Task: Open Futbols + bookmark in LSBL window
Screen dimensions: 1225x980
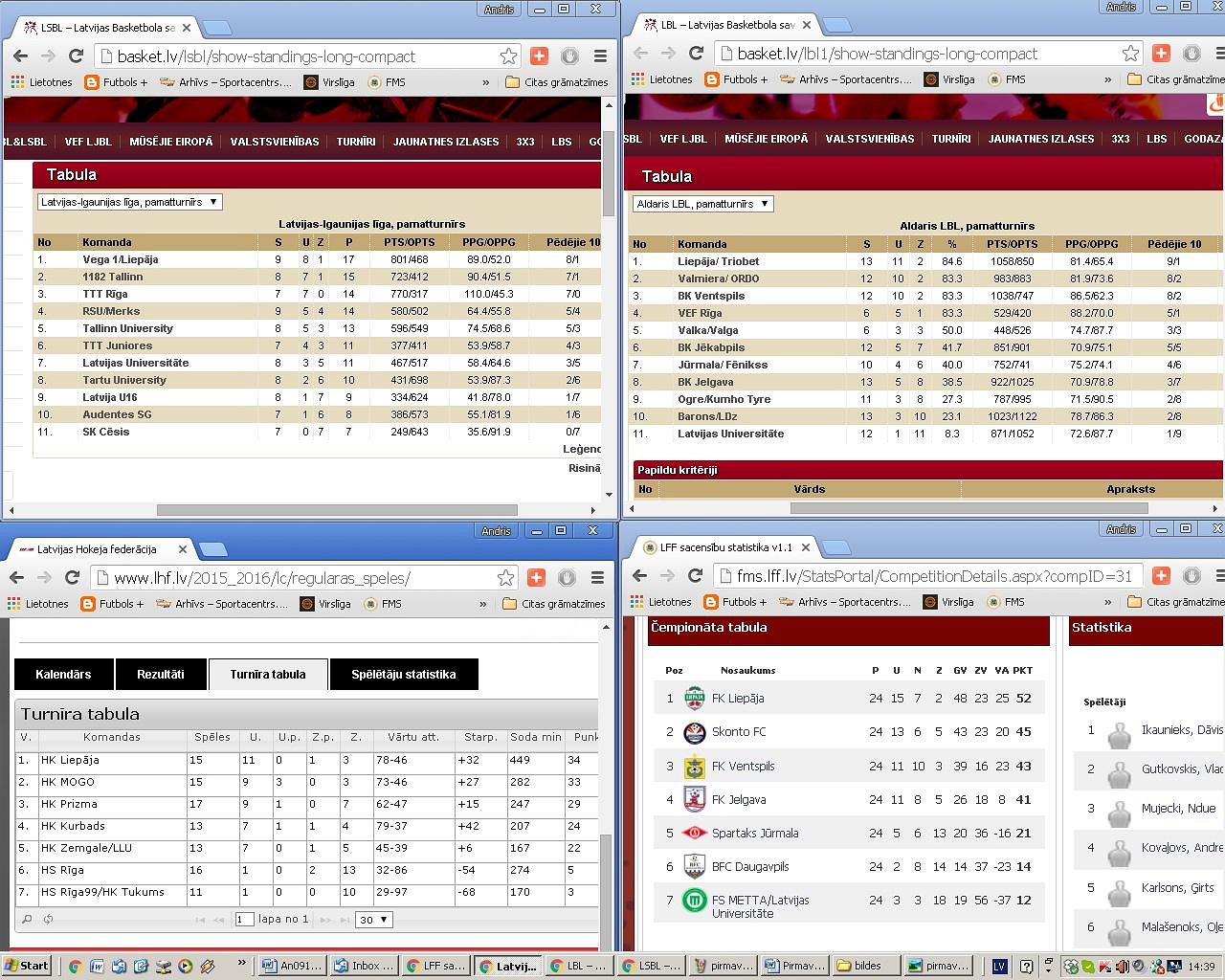Action: click(116, 82)
